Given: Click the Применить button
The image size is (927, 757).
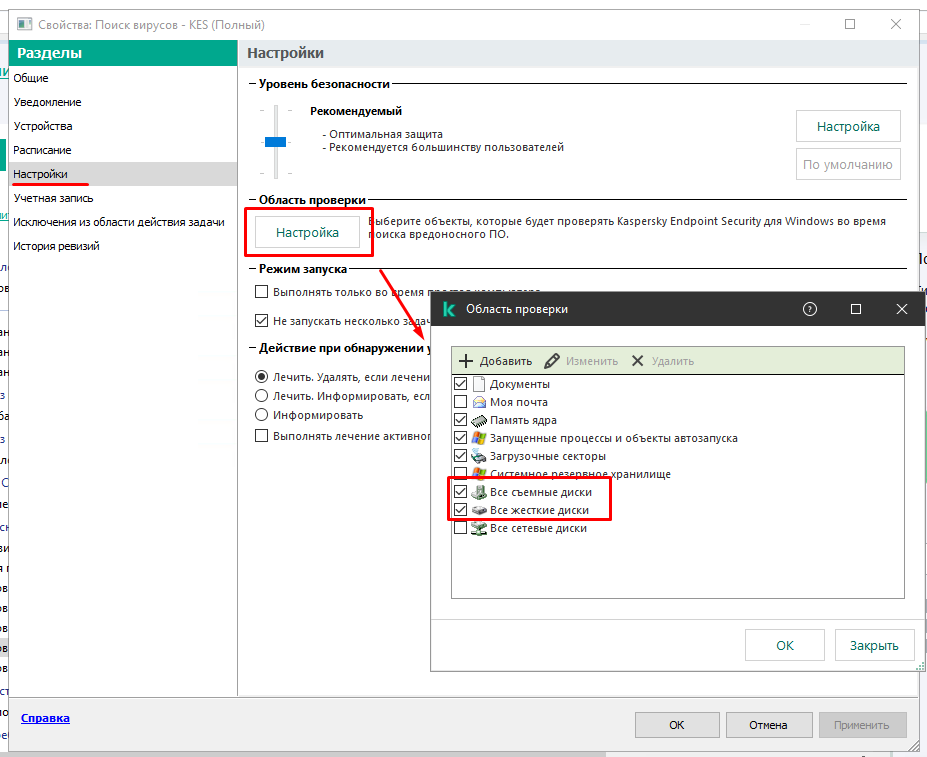Looking at the screenshot, I should [862, 725].
